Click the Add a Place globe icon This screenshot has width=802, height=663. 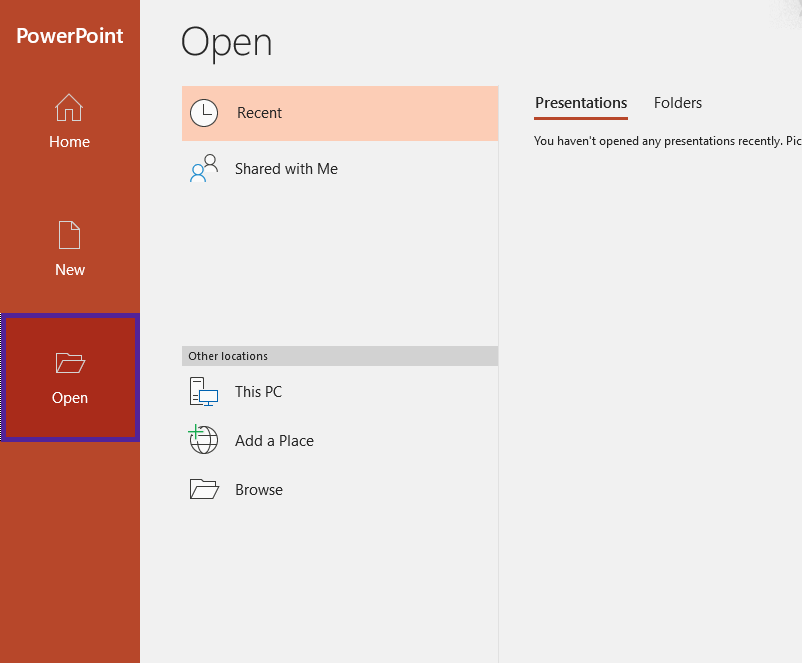[x=204, y=439]
